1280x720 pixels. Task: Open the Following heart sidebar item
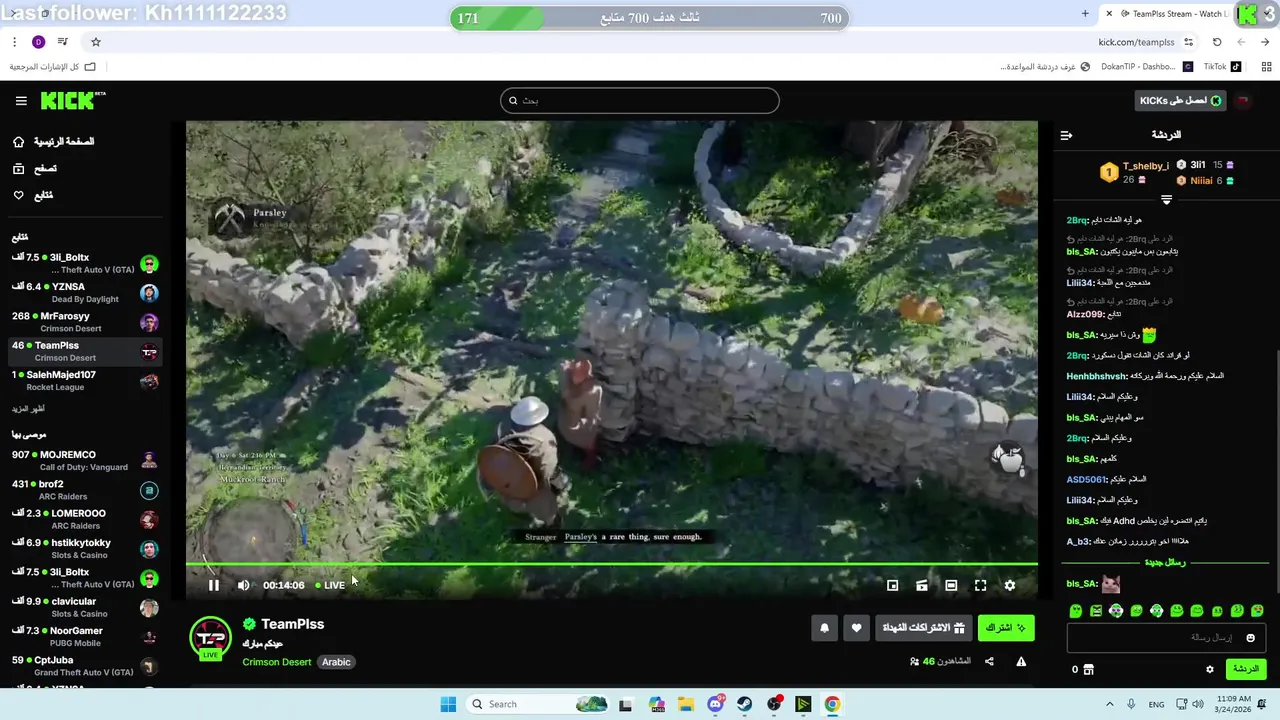(x=33, y=195)
